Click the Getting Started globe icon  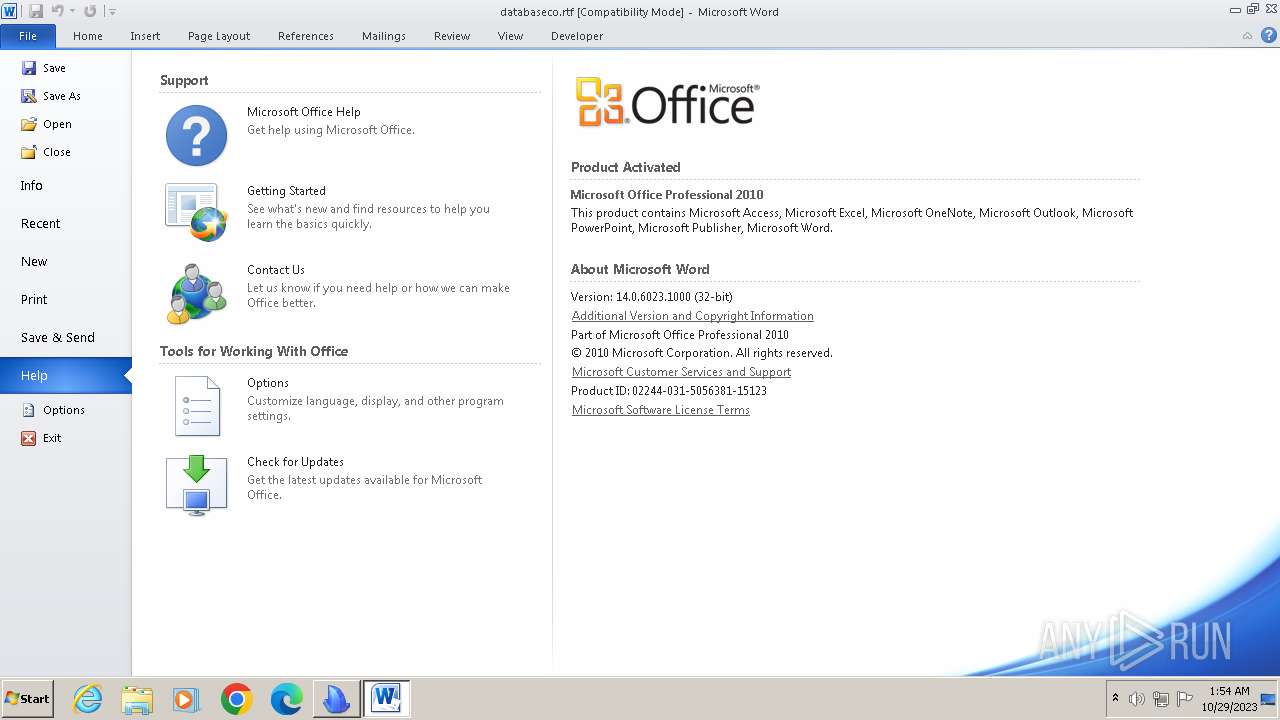pos(196,212)
